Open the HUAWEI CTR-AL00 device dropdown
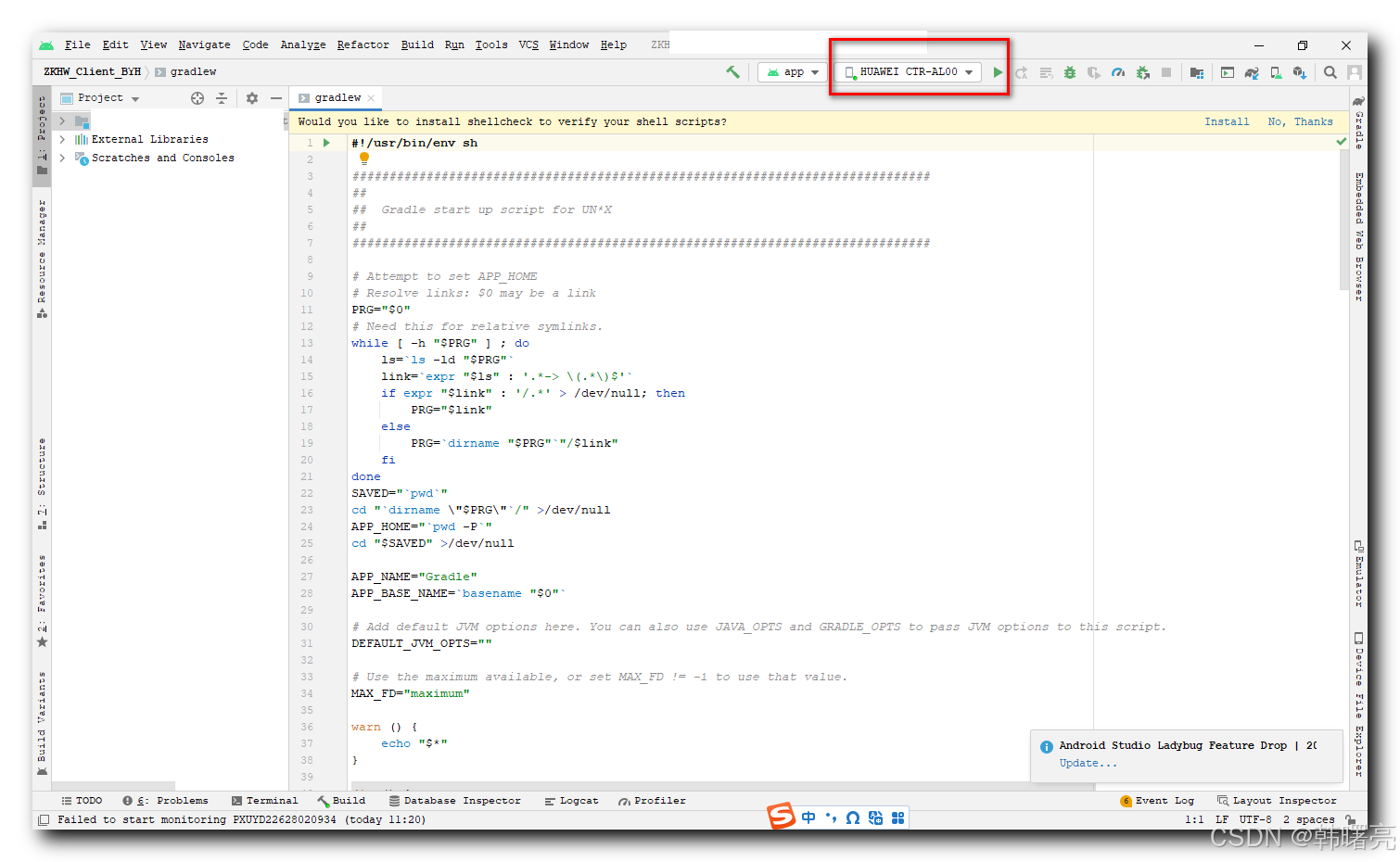 pyautogui.click(x=909, y=72)
